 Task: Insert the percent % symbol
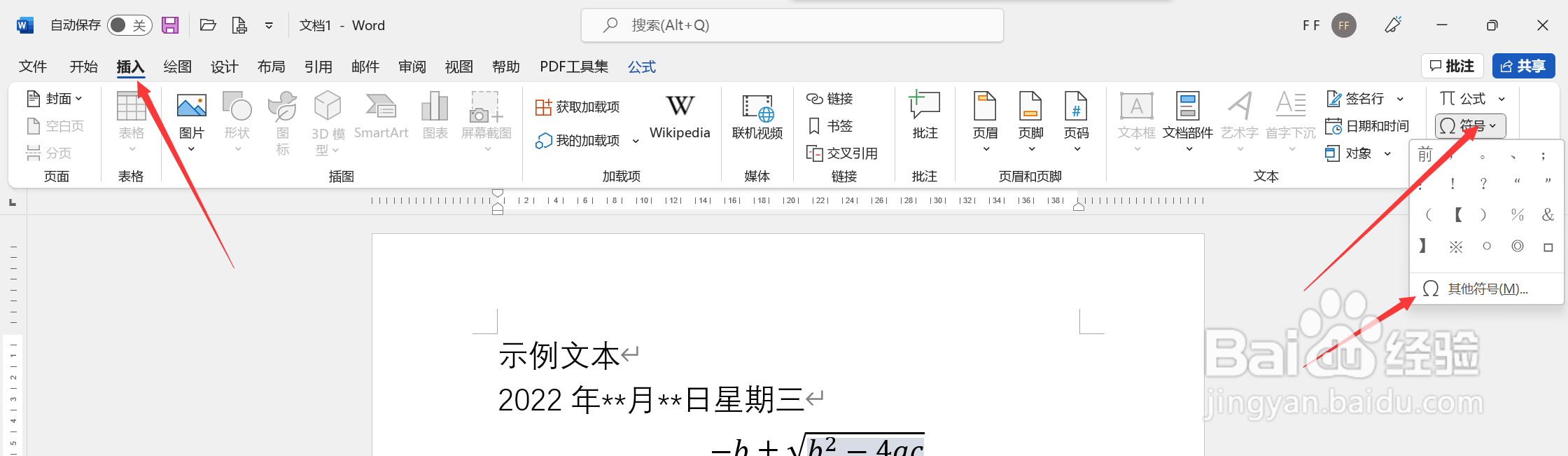(1517, 215)
